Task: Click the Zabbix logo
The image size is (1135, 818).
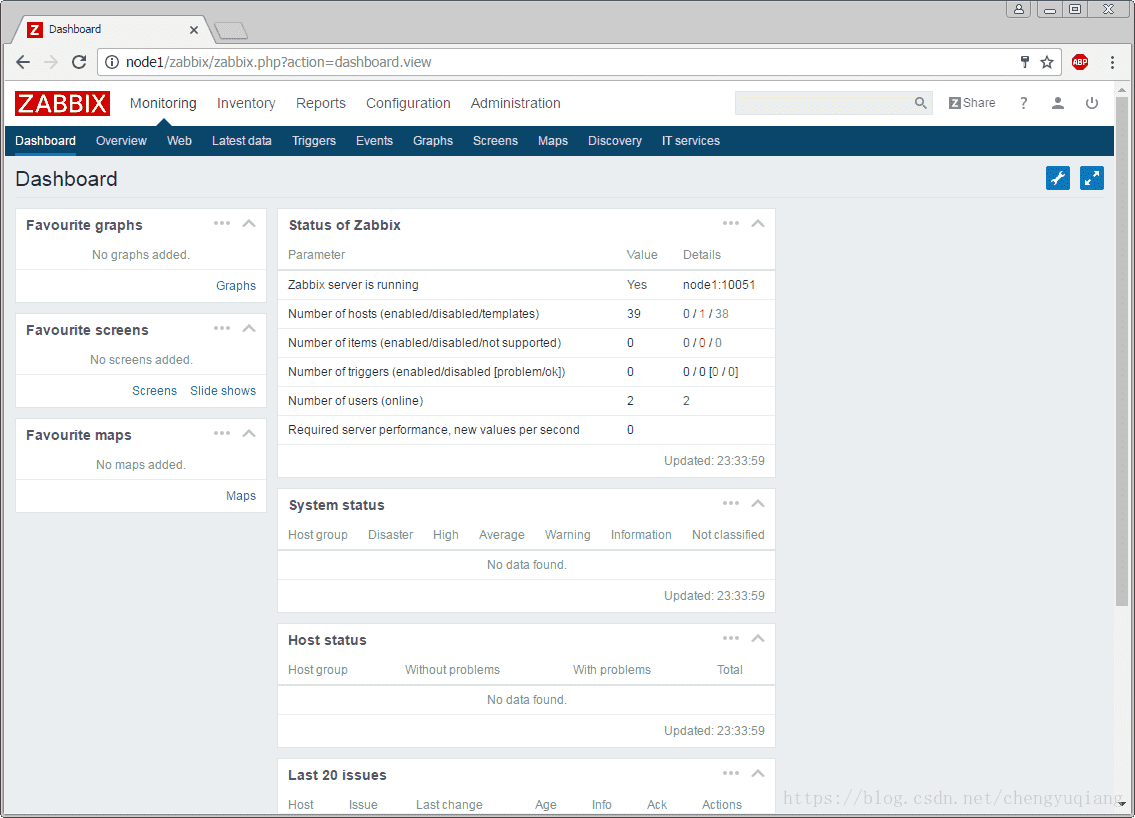Action: [x=62, y=104]
